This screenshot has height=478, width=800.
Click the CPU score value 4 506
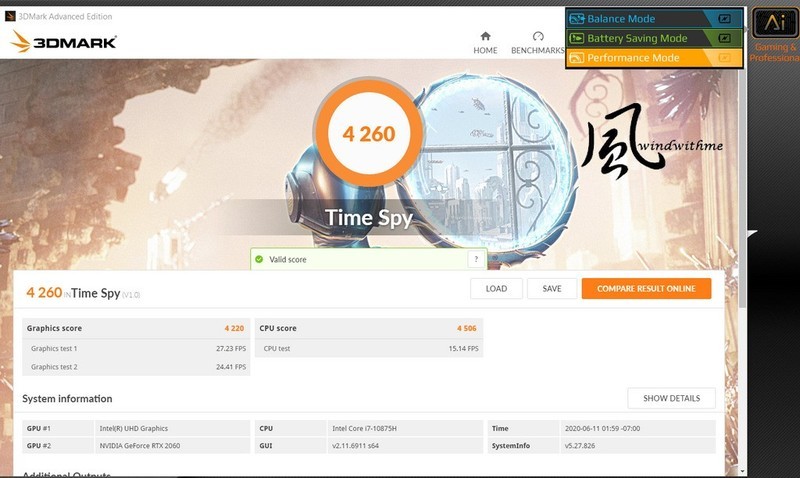[466, 328]
